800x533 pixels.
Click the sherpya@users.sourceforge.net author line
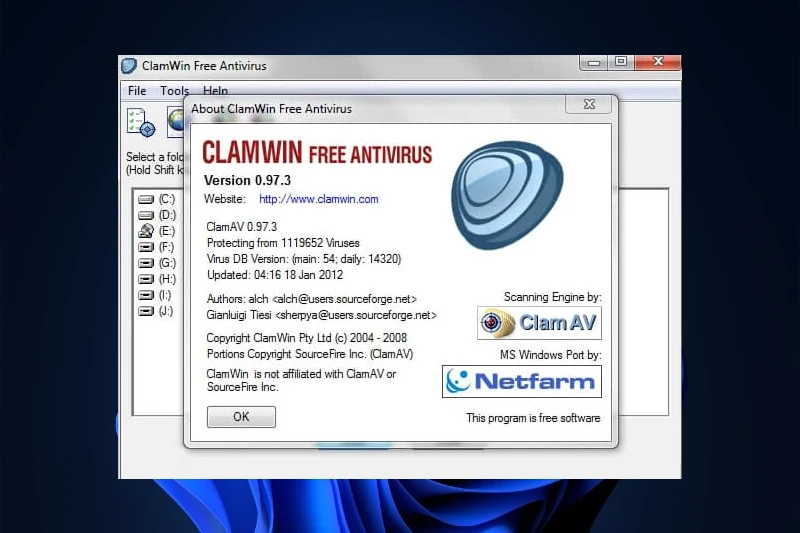[321, 315]
